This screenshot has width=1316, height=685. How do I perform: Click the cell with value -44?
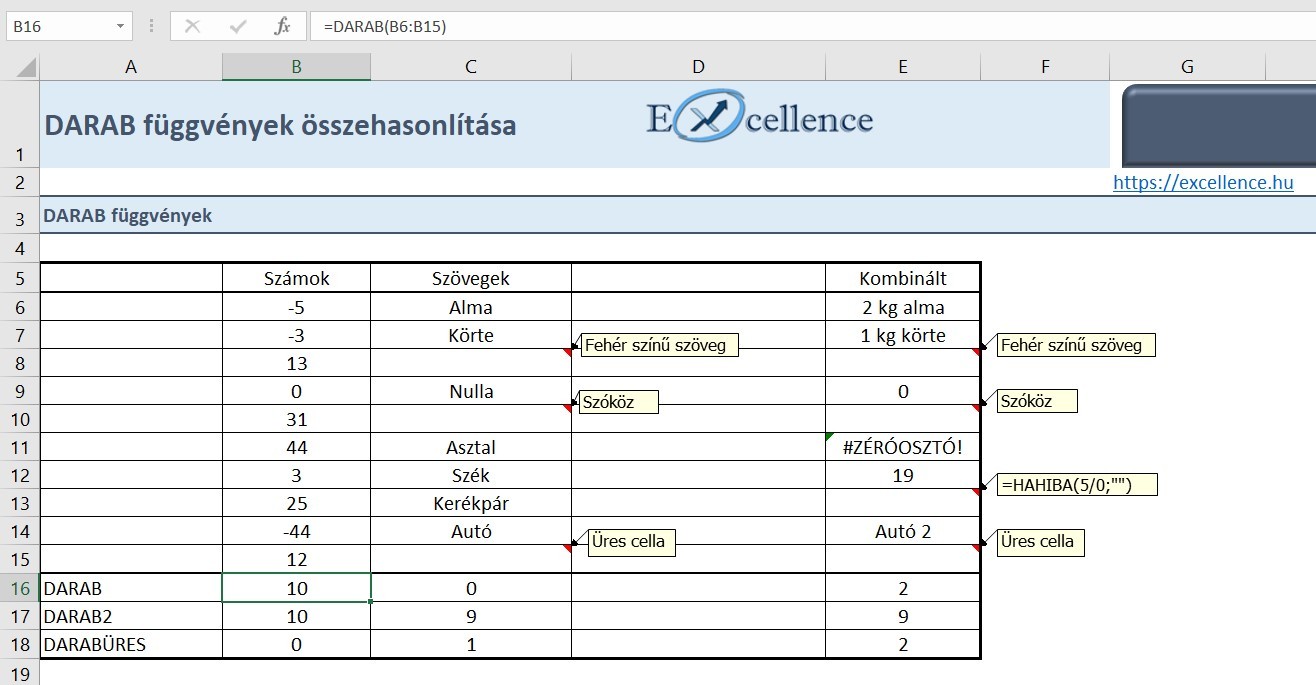point(296,531)
